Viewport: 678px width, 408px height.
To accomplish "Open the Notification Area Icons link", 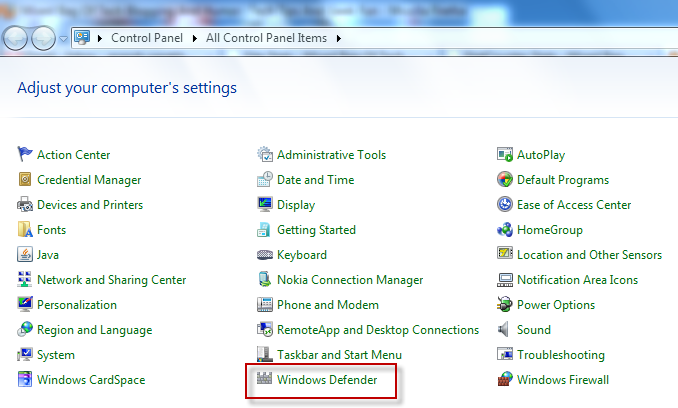I will 578,280.
